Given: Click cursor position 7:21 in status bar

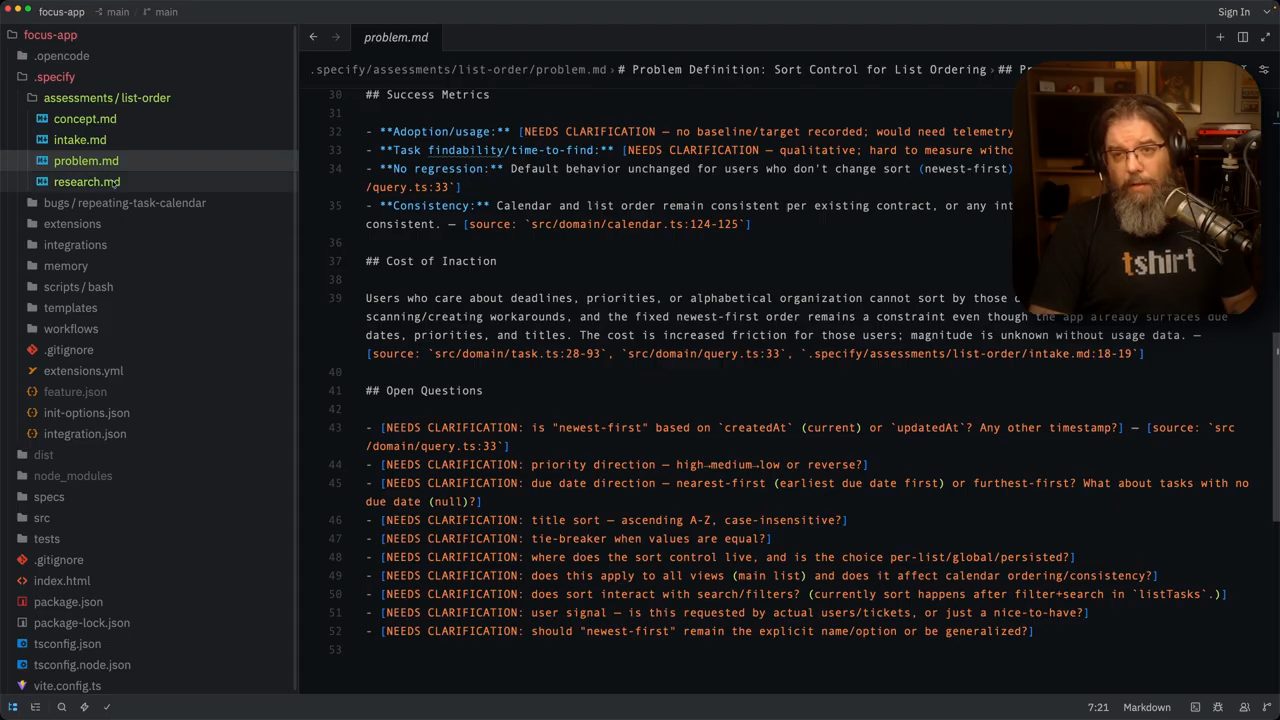Looking at the screenshot, I should pos(1098,707).
